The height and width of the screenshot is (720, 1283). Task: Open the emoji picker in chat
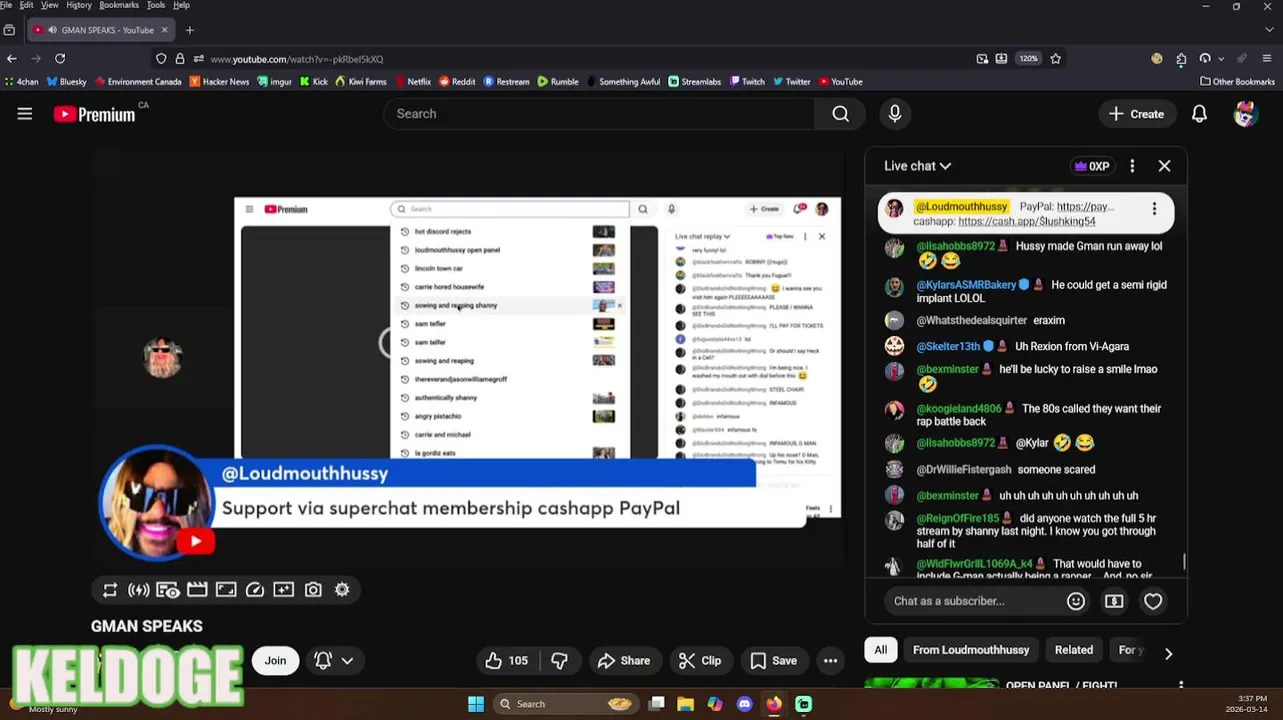[1076, 601]
